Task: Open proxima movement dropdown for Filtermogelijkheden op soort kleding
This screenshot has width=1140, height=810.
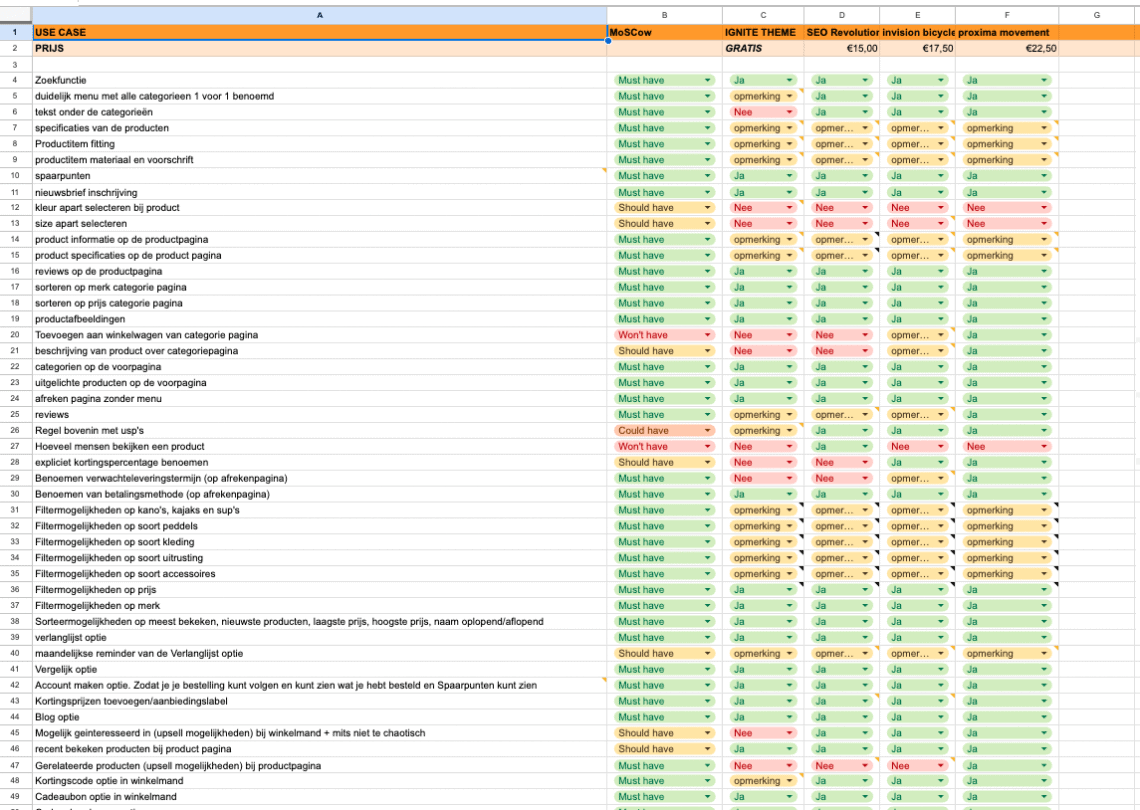Action: (1007, 542)
